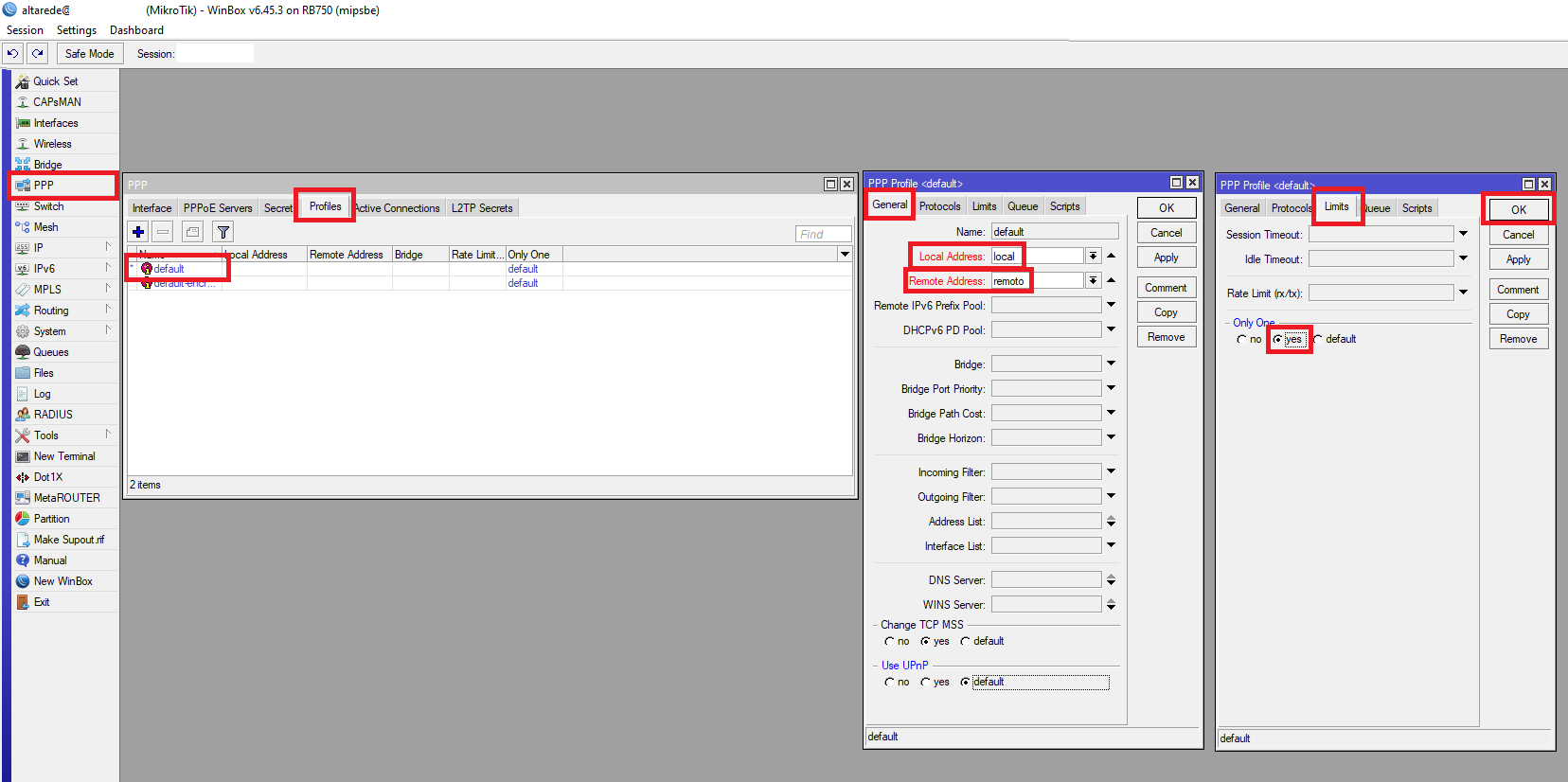1568x782 pixels.
Task: Expand the Remote IPv6 Prefix Pool field
Action: 1112,305
